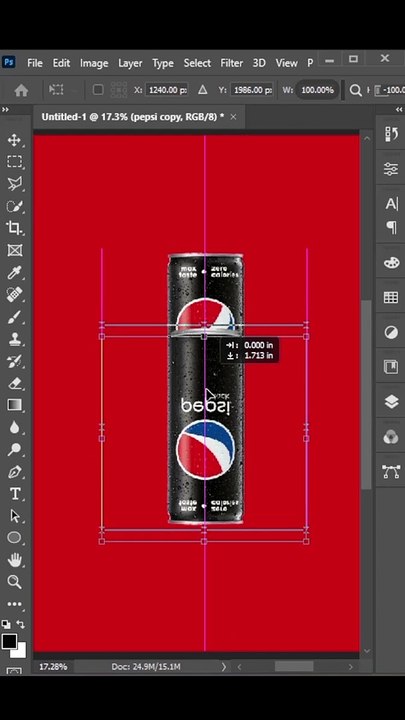Open the Select menu
405x720 pixels.
(197, 63)
